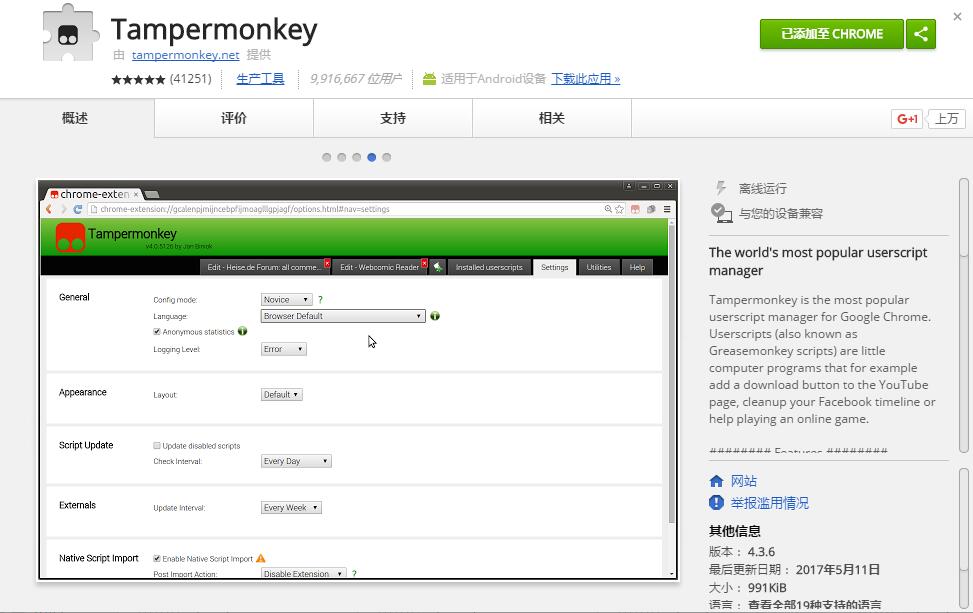Click the bookmark star in the preview address bar

(619, 209)
